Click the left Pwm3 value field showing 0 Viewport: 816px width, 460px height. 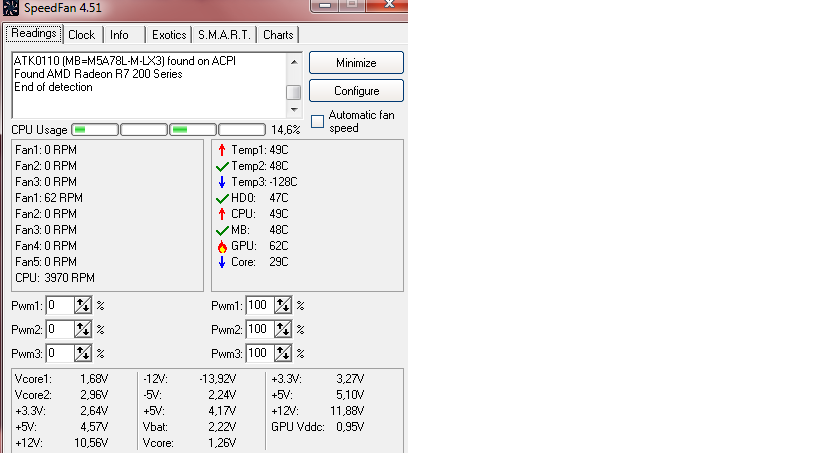pyautogui.click(x=60, y=353)
